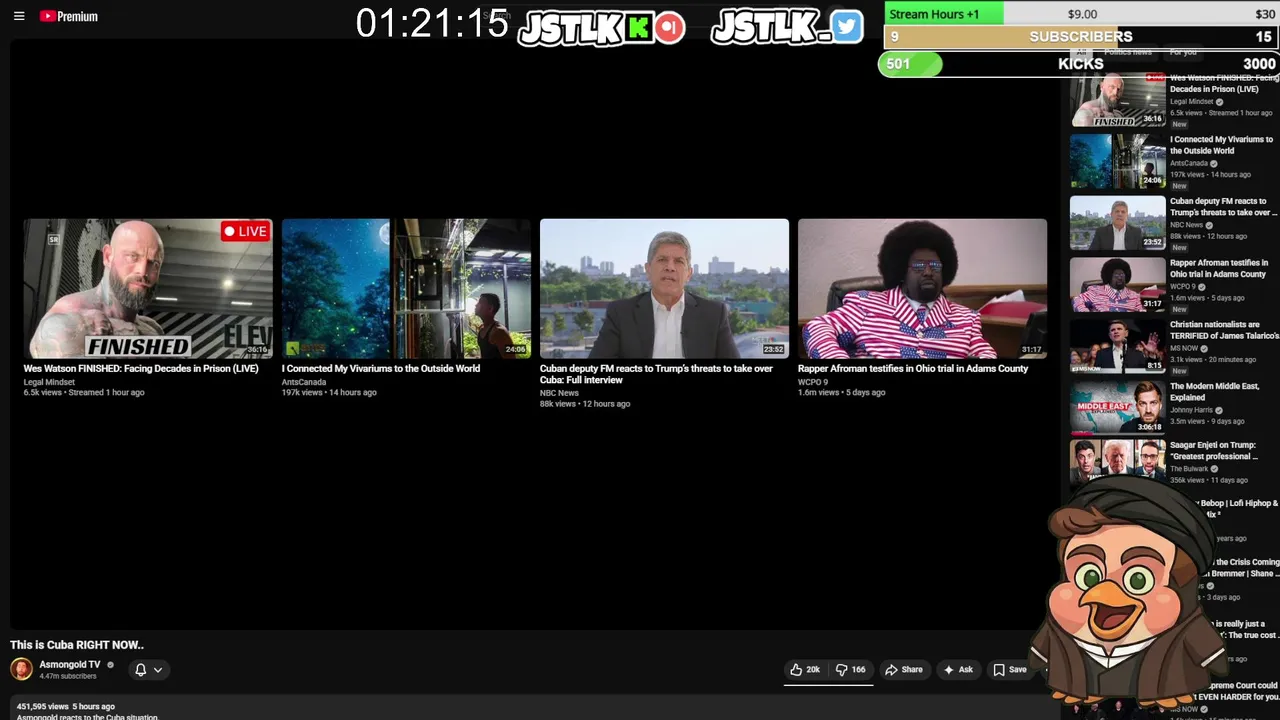Click the AntsCanada channel under endscreen video
Screen dimensions: 1280x720
tap(304, 382)
